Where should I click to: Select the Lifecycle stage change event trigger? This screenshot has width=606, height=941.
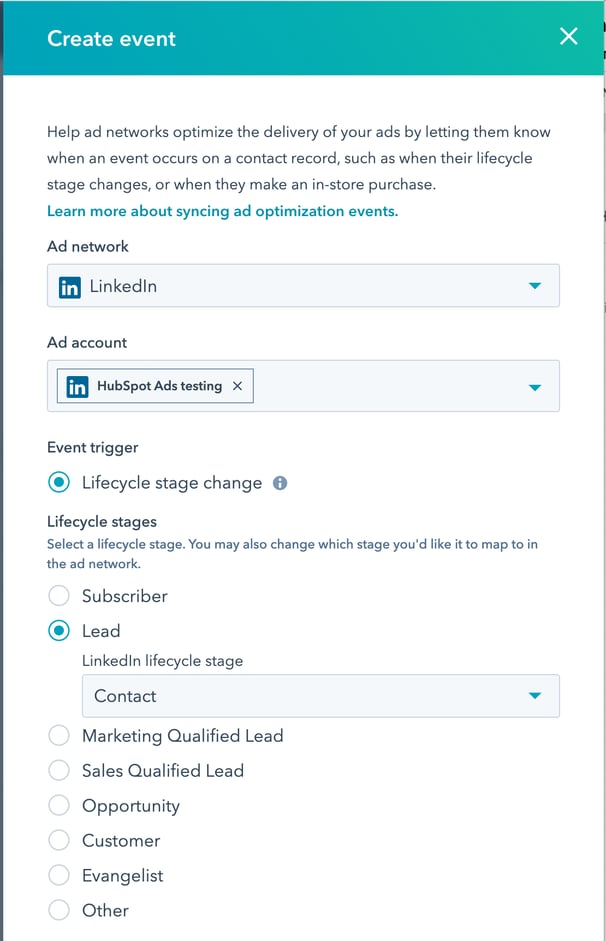pos(60,483)
